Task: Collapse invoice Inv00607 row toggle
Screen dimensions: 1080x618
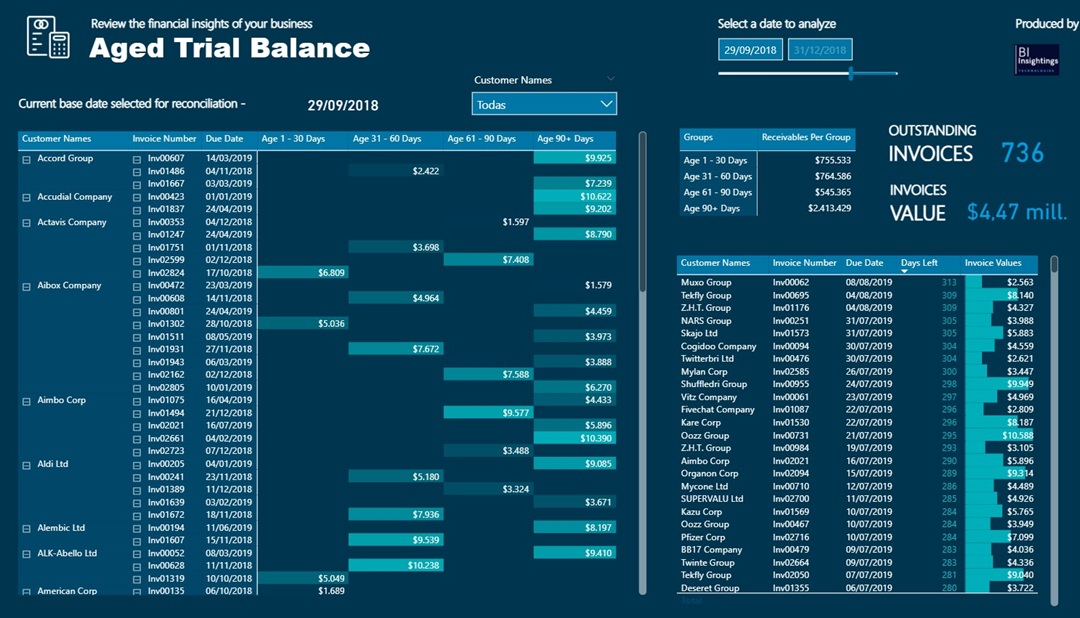Action: (x=137, y=158)
